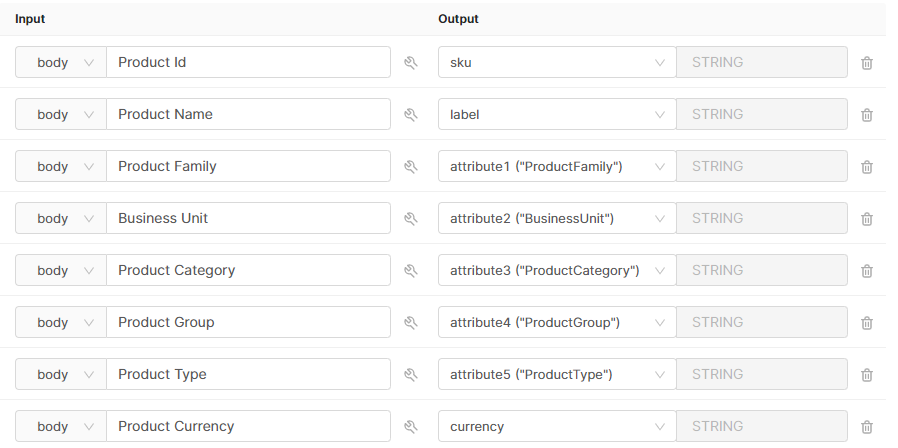Click the Product Name input field

coord(248,114)
